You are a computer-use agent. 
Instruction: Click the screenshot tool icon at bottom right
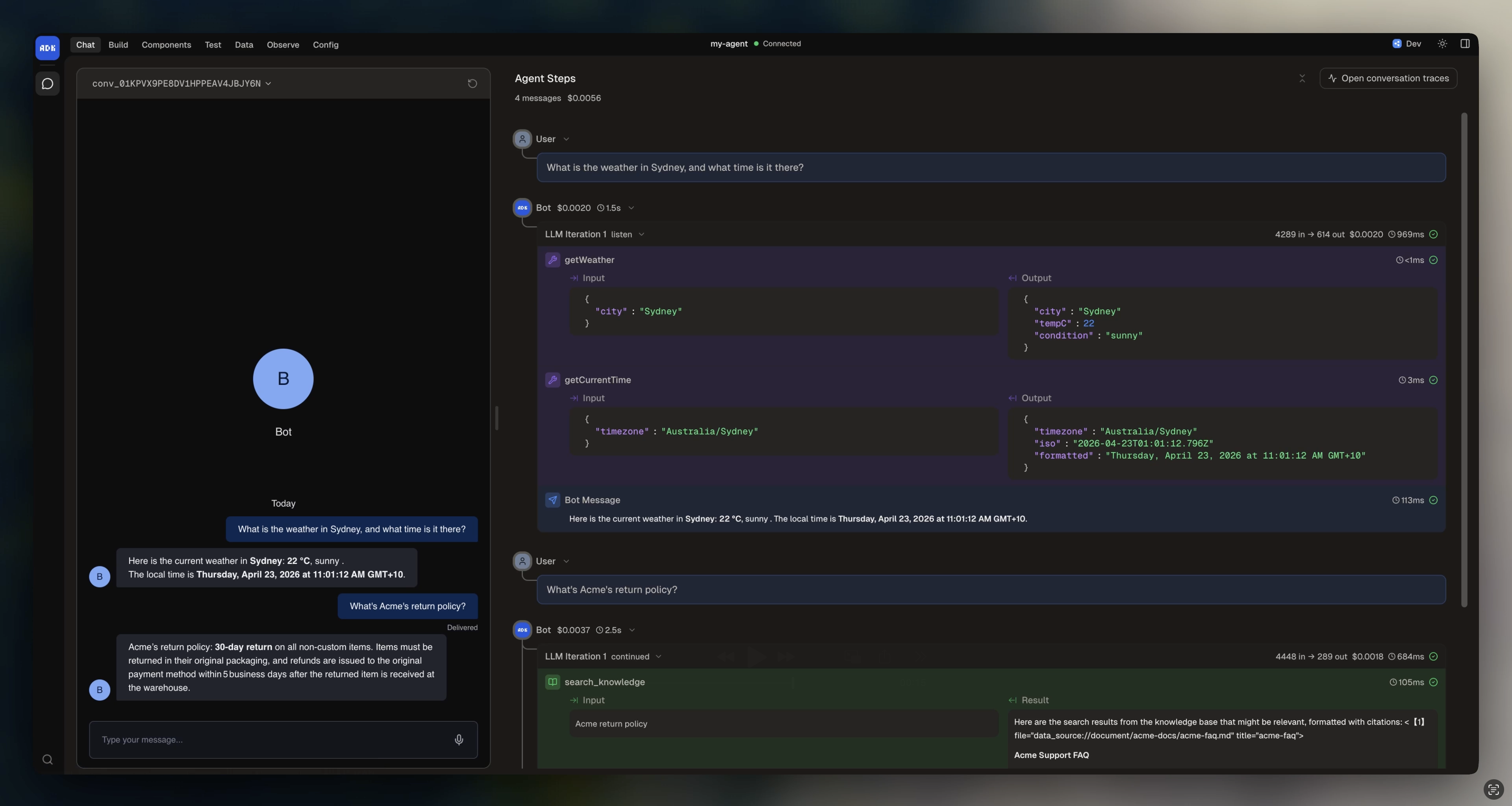1493,789
